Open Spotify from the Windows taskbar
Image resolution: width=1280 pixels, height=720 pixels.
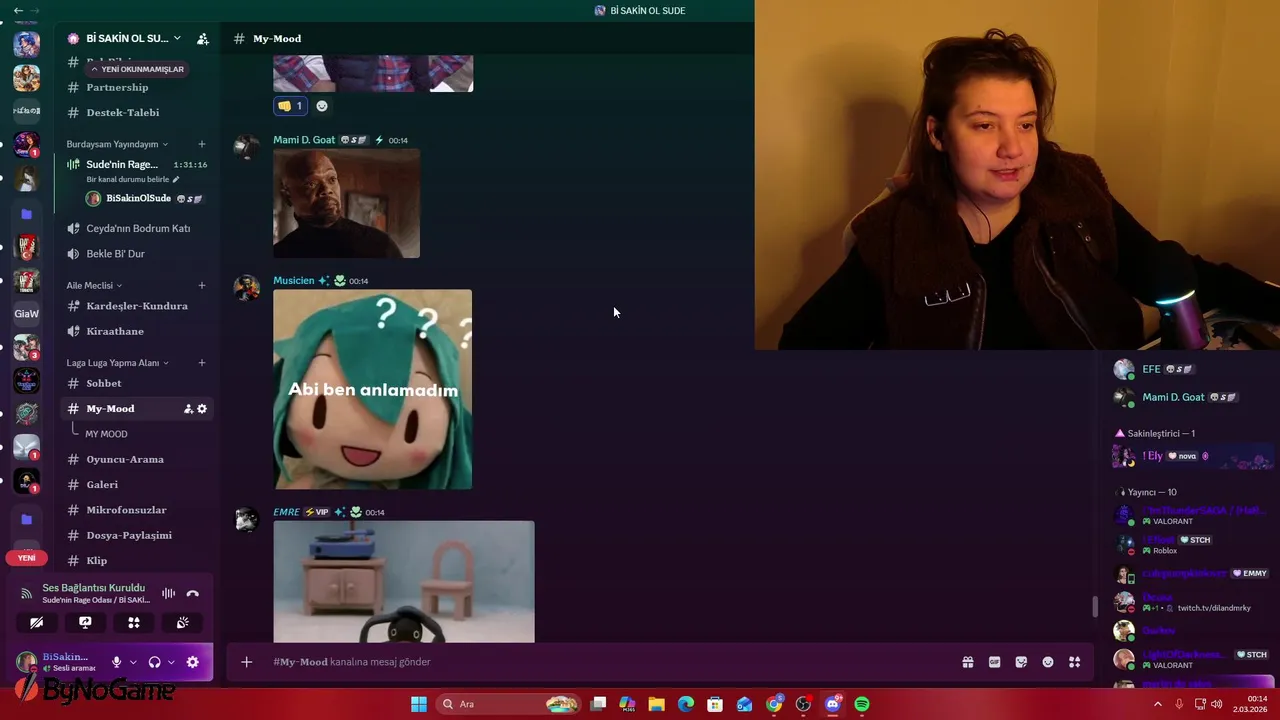coord(862,704)
